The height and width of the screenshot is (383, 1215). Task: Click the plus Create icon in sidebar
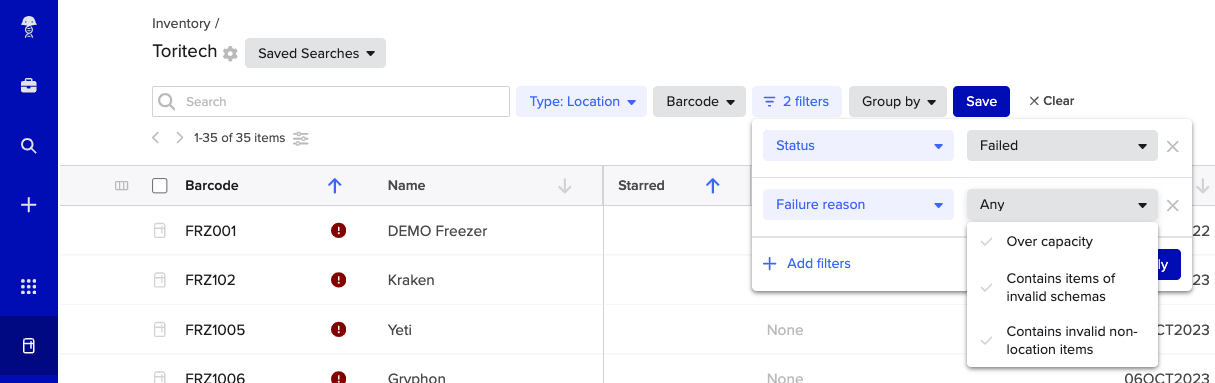point(29,205)
